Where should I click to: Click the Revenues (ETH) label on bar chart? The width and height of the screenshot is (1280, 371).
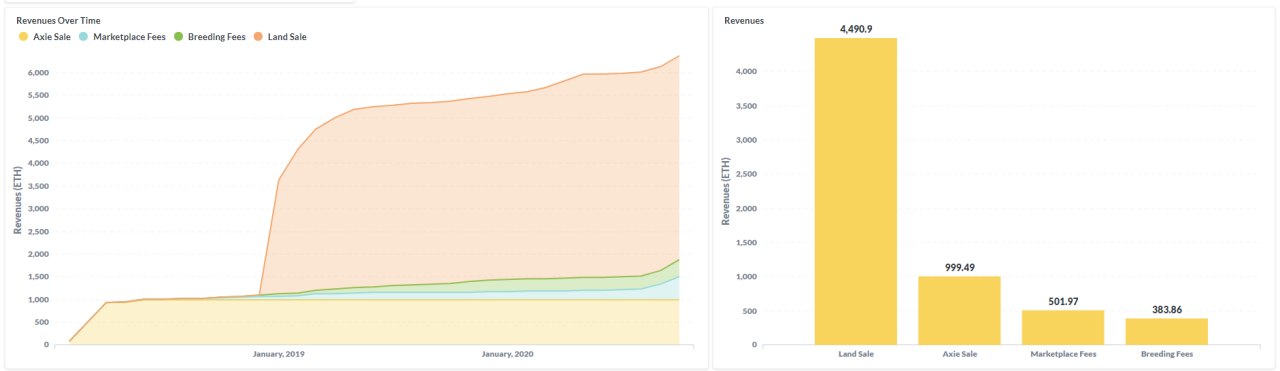727,192
